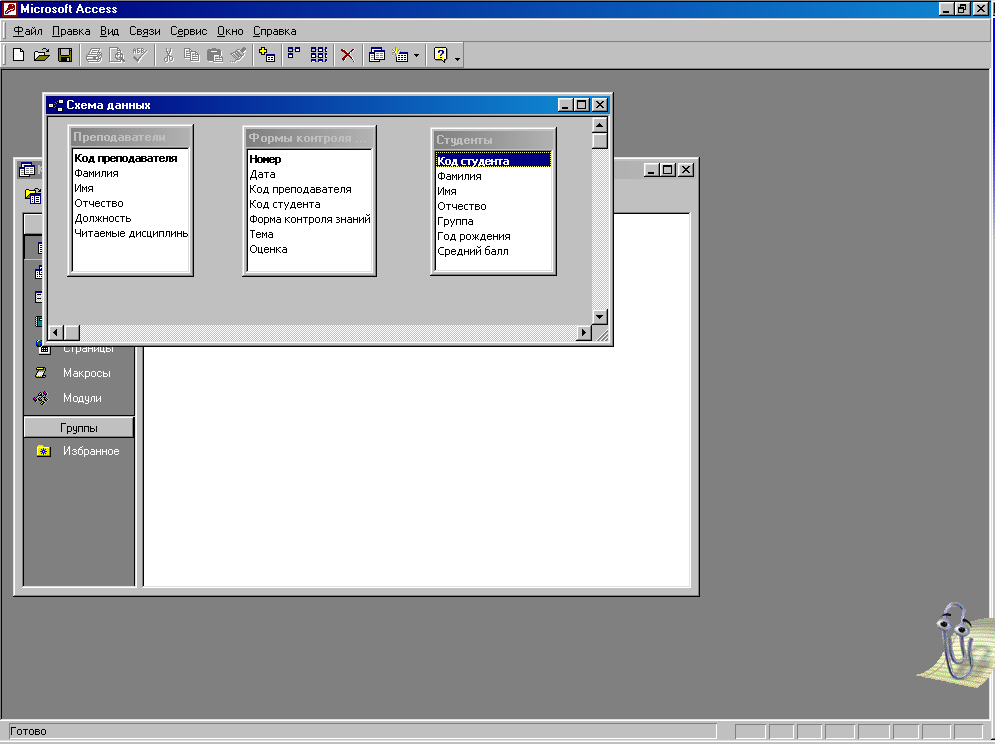Select the Форма контроля знаний field
Viewport: 995px width, 744px height.
click(310, 219)
